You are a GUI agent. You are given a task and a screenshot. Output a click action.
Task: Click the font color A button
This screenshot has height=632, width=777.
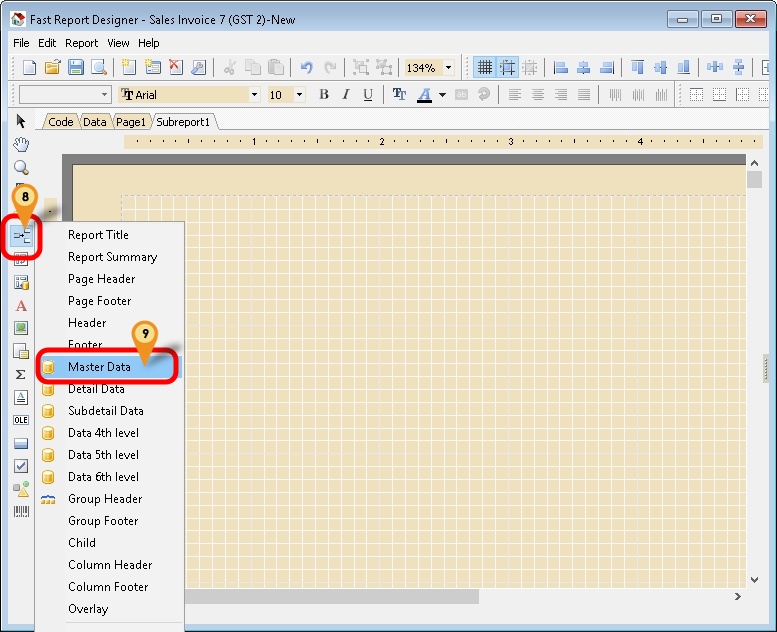point(424,95)
